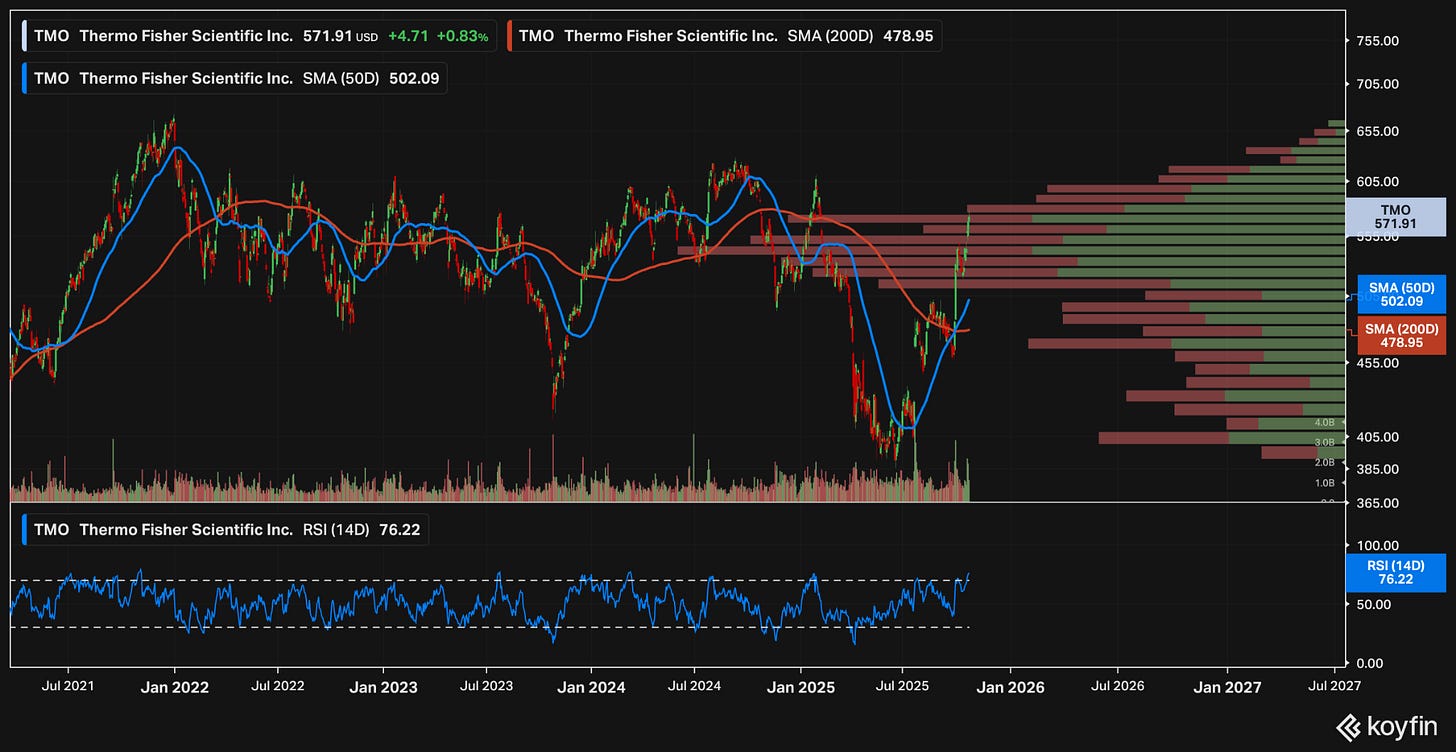Click the 2.0B volume profile label
The image size is (1456, 752).
tap(1325, 462)
